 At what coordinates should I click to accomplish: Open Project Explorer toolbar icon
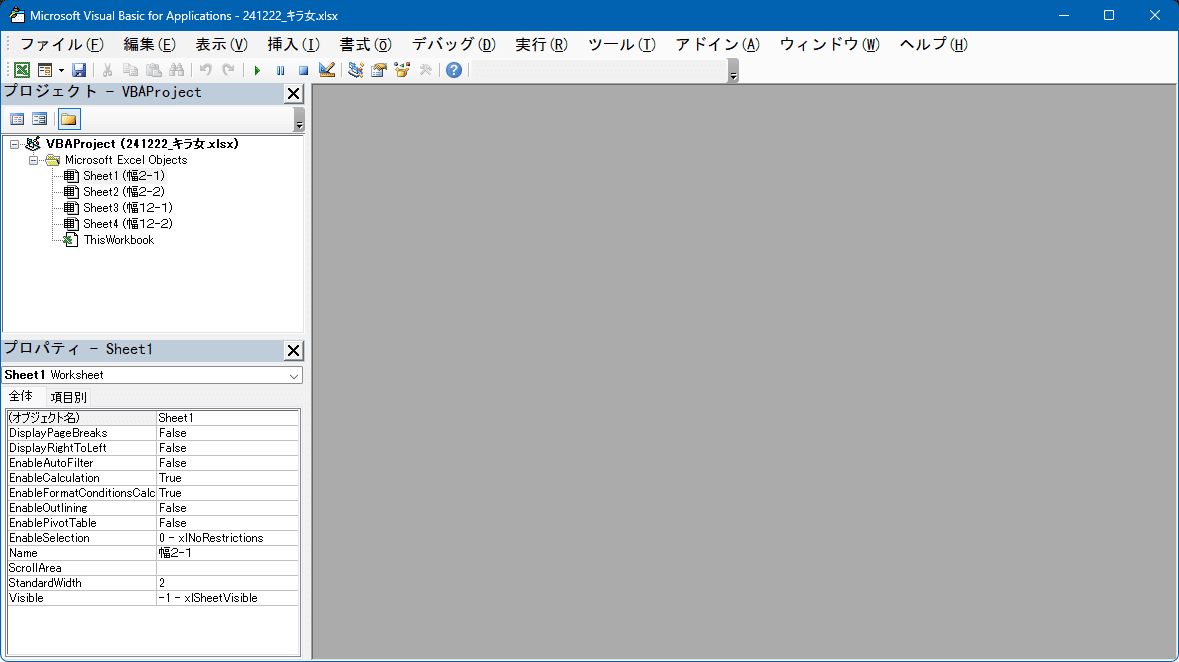point(356,70)
